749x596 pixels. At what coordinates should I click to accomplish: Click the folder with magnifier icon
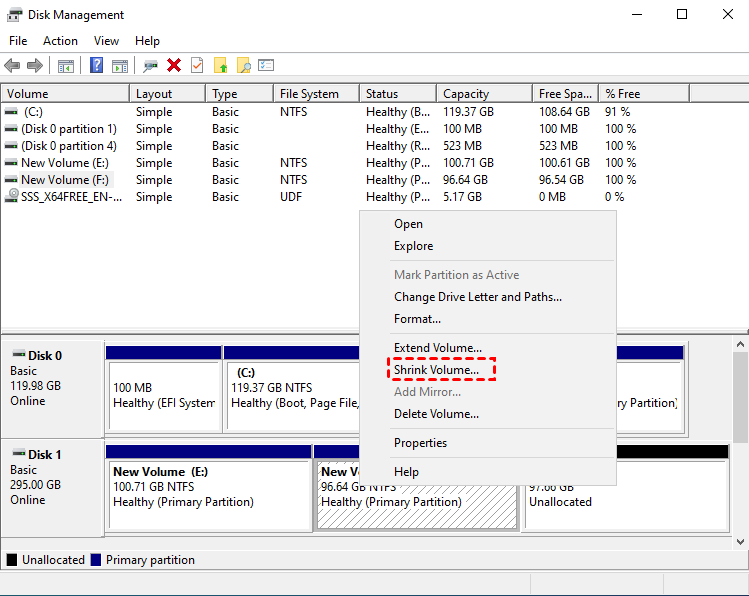243,66
